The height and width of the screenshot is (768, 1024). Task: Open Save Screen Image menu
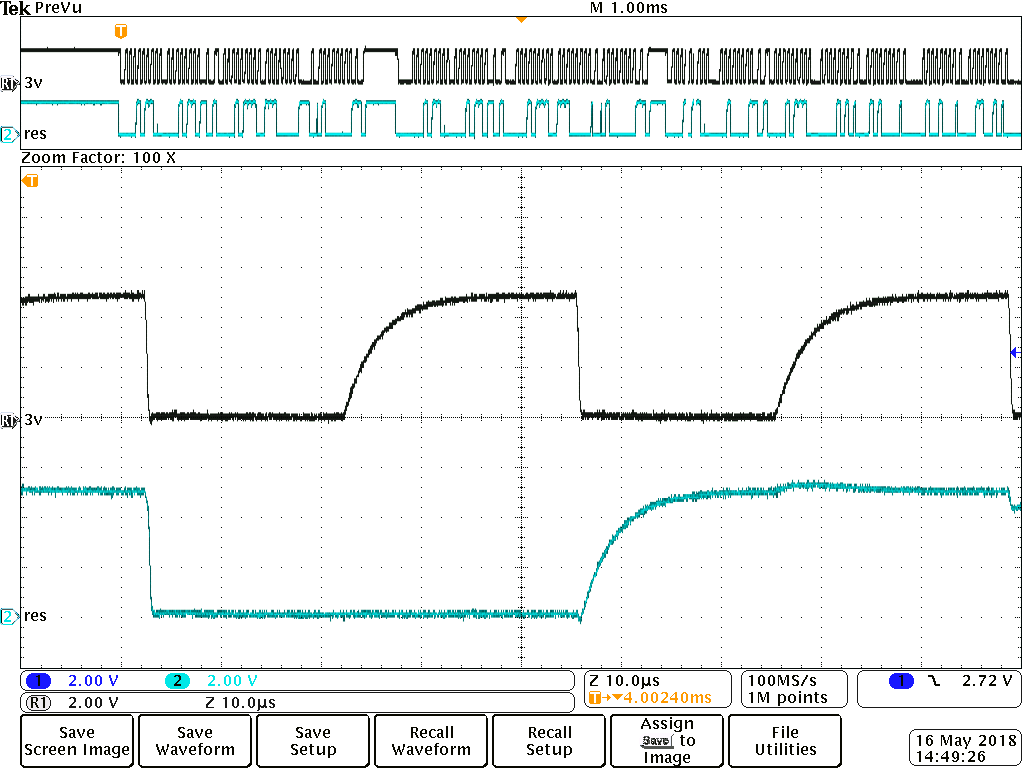(77, 741)
